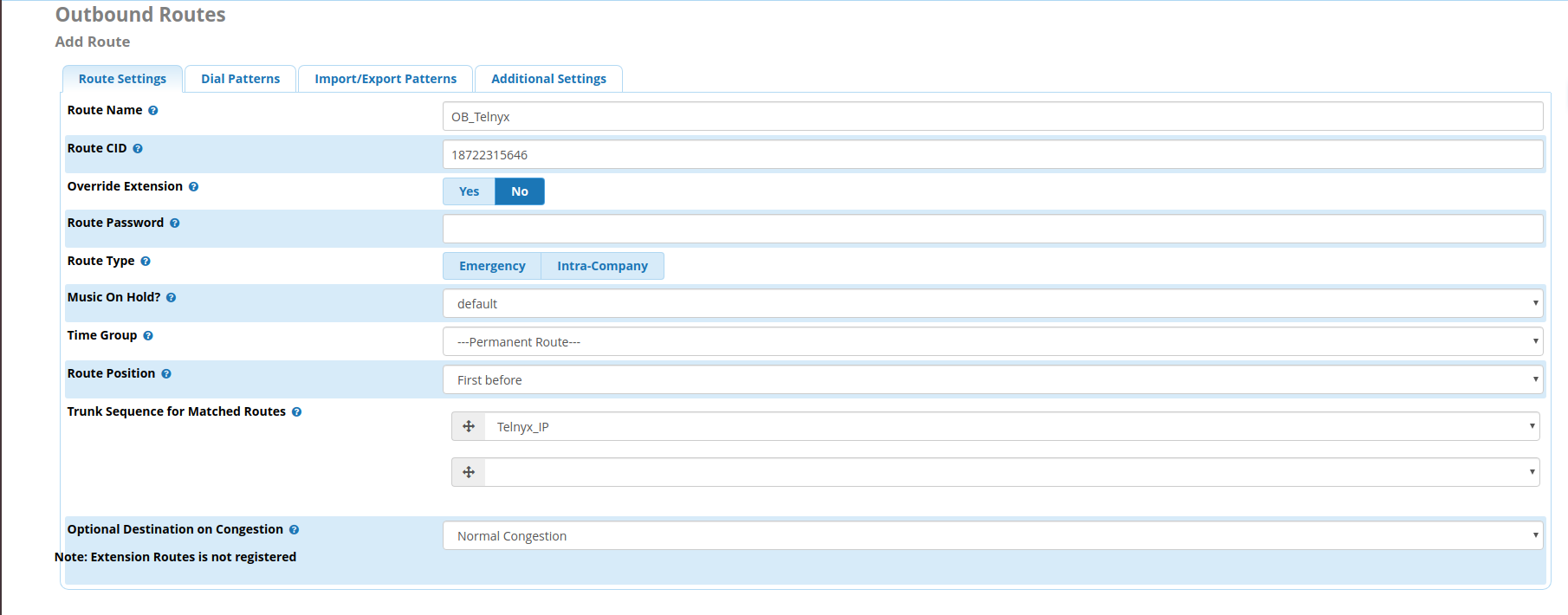1568x615 pixels.
Task: Click help icon beside Route CID
Action: [x=138, y=149]
